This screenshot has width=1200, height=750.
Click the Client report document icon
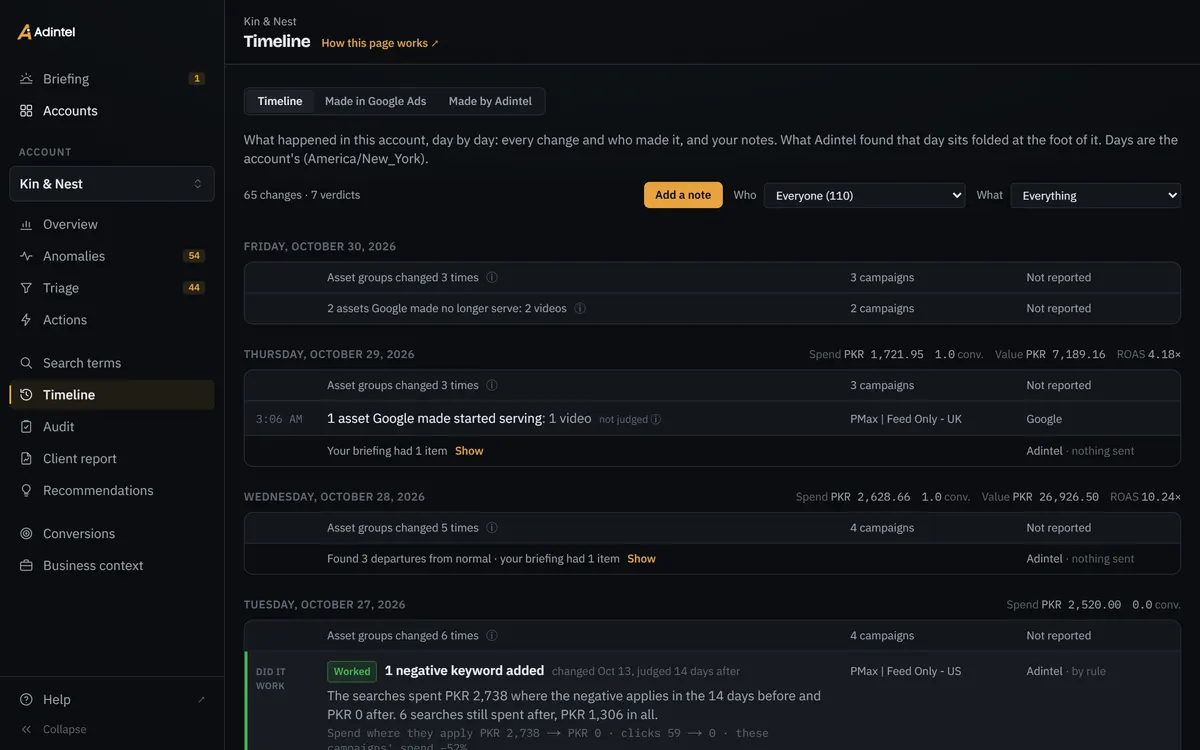tap(26, 460)
